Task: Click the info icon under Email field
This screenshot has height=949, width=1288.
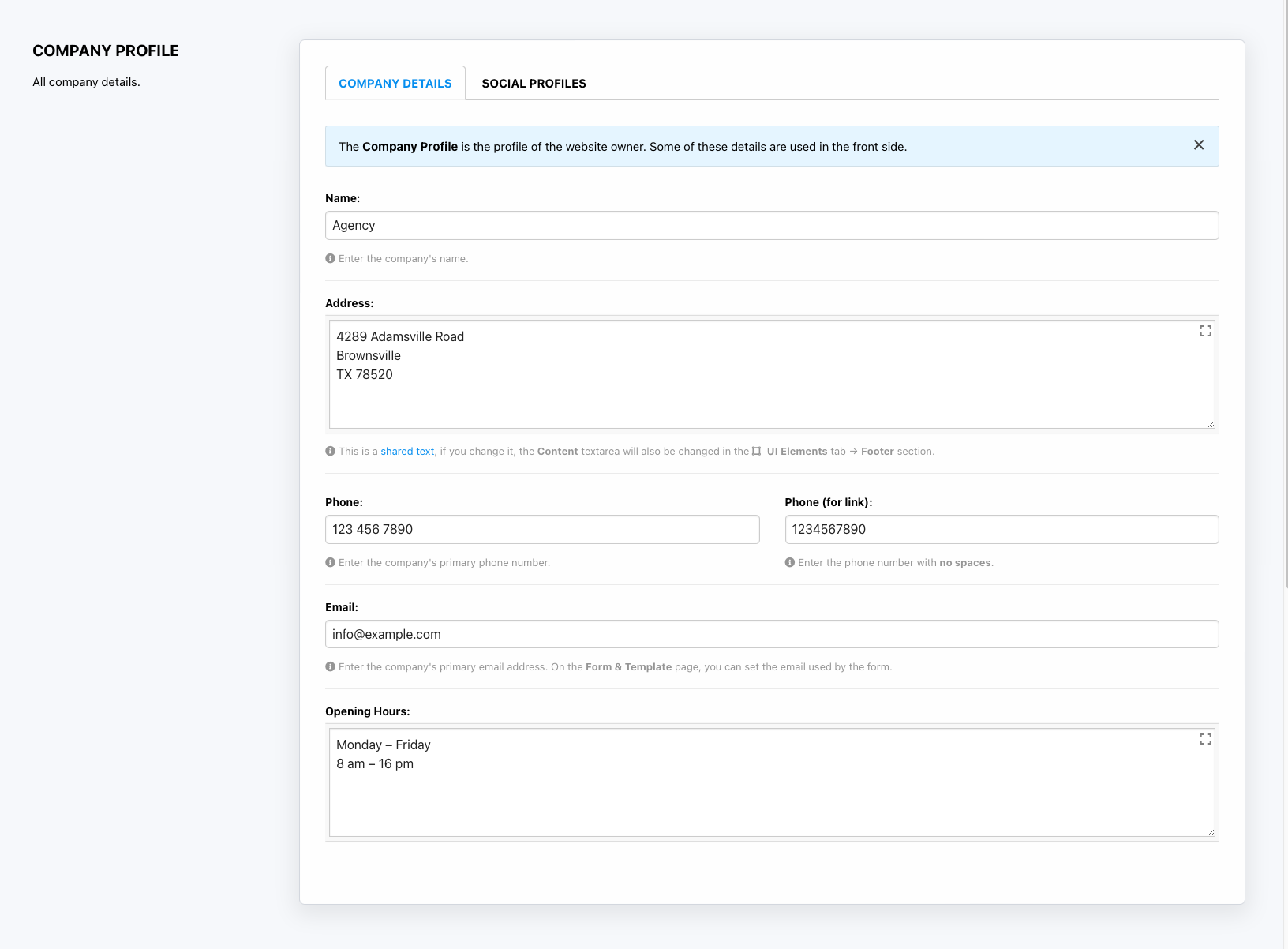Action: [x=330, y=666]
